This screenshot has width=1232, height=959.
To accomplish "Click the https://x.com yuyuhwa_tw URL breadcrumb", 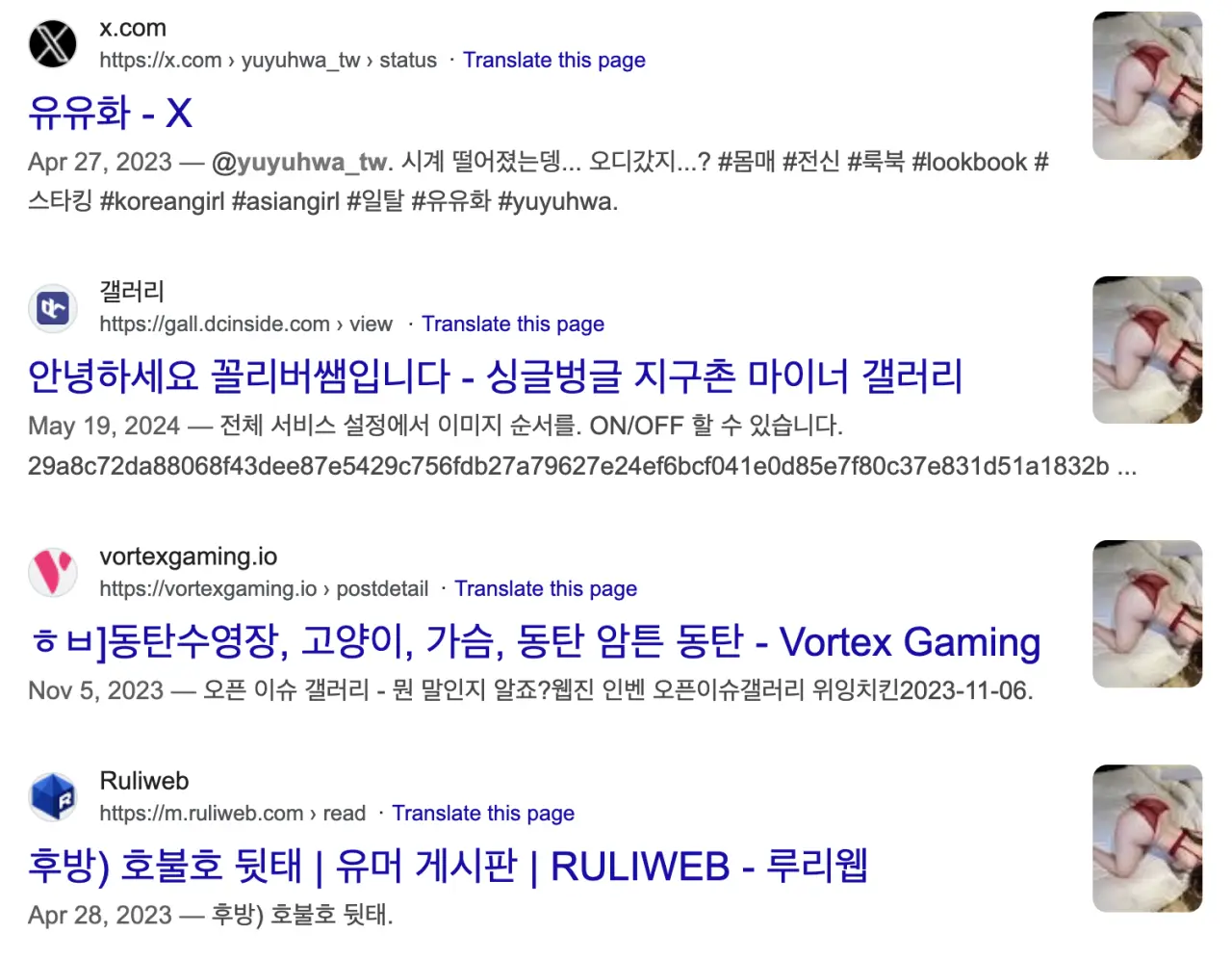I will (x=268, y=60).
